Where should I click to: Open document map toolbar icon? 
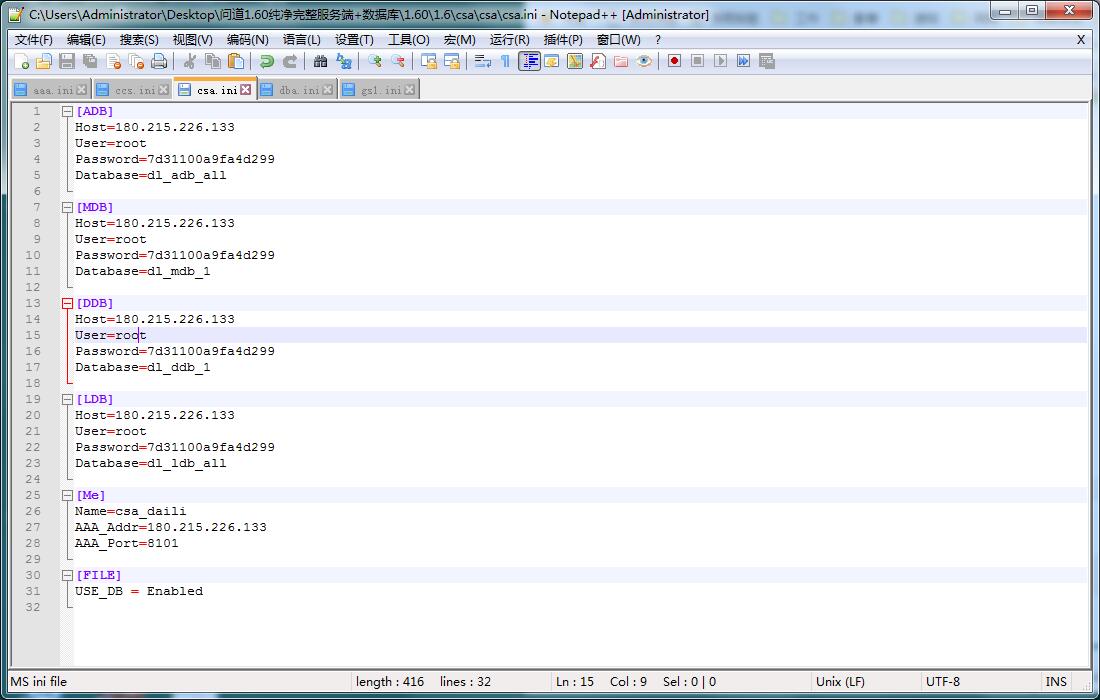pos(575,62)
